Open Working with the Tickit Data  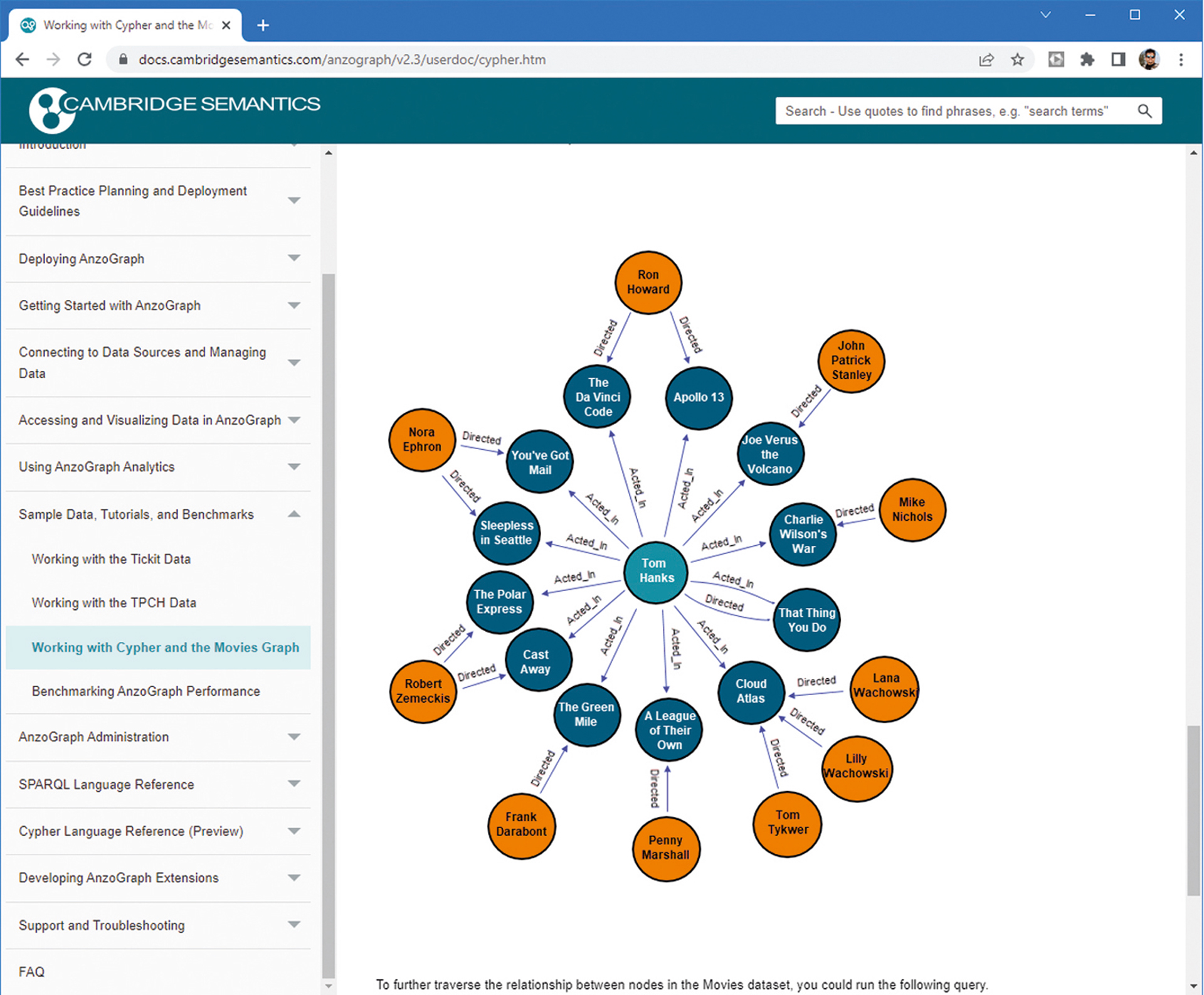[111, 559]
